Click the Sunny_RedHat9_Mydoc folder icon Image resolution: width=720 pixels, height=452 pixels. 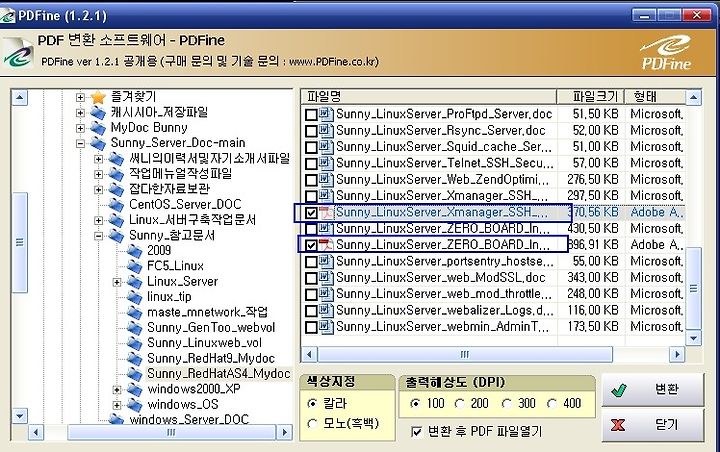click(x=135, y=359)
